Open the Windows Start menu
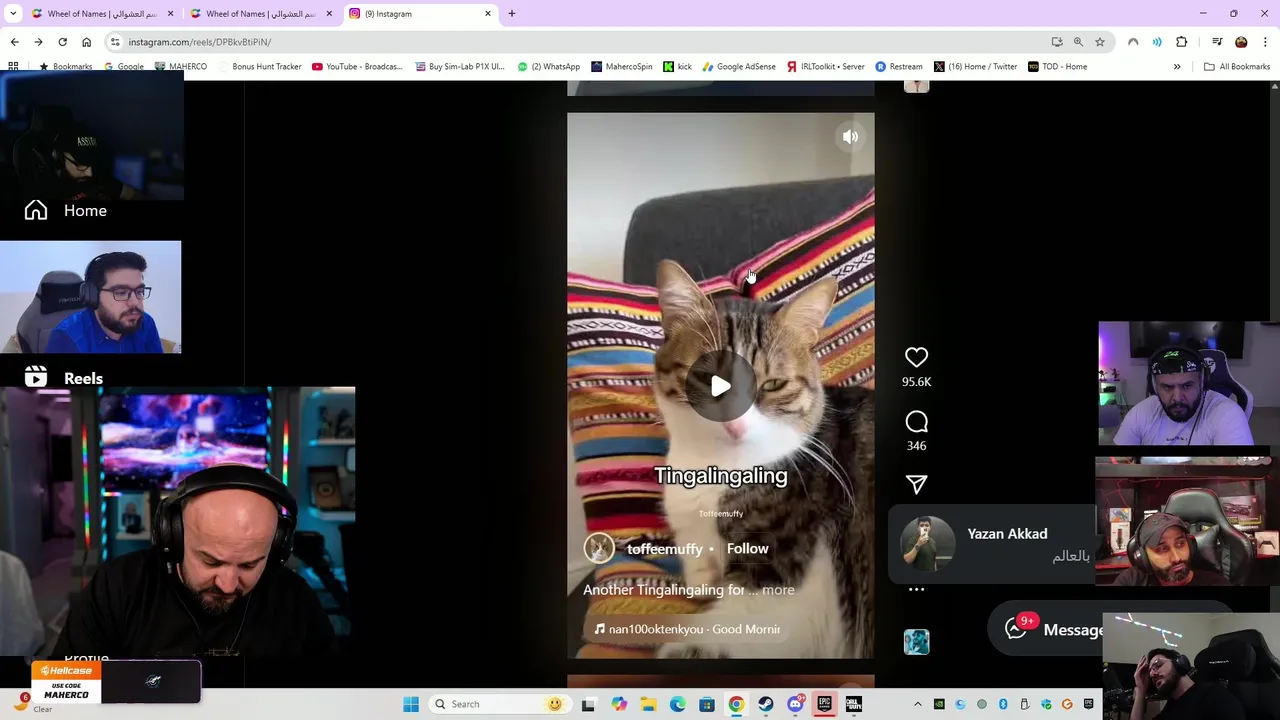The width and height of the screenshot is (1280, 720). click(411, 704)
